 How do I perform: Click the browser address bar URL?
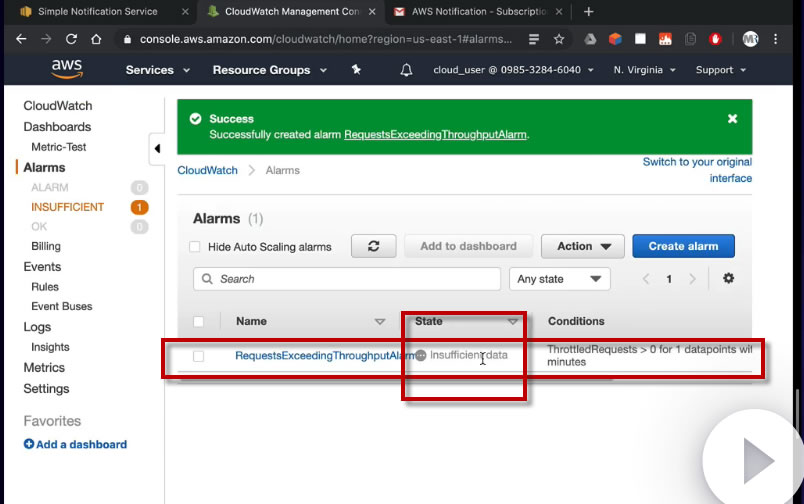coord(326,39)
